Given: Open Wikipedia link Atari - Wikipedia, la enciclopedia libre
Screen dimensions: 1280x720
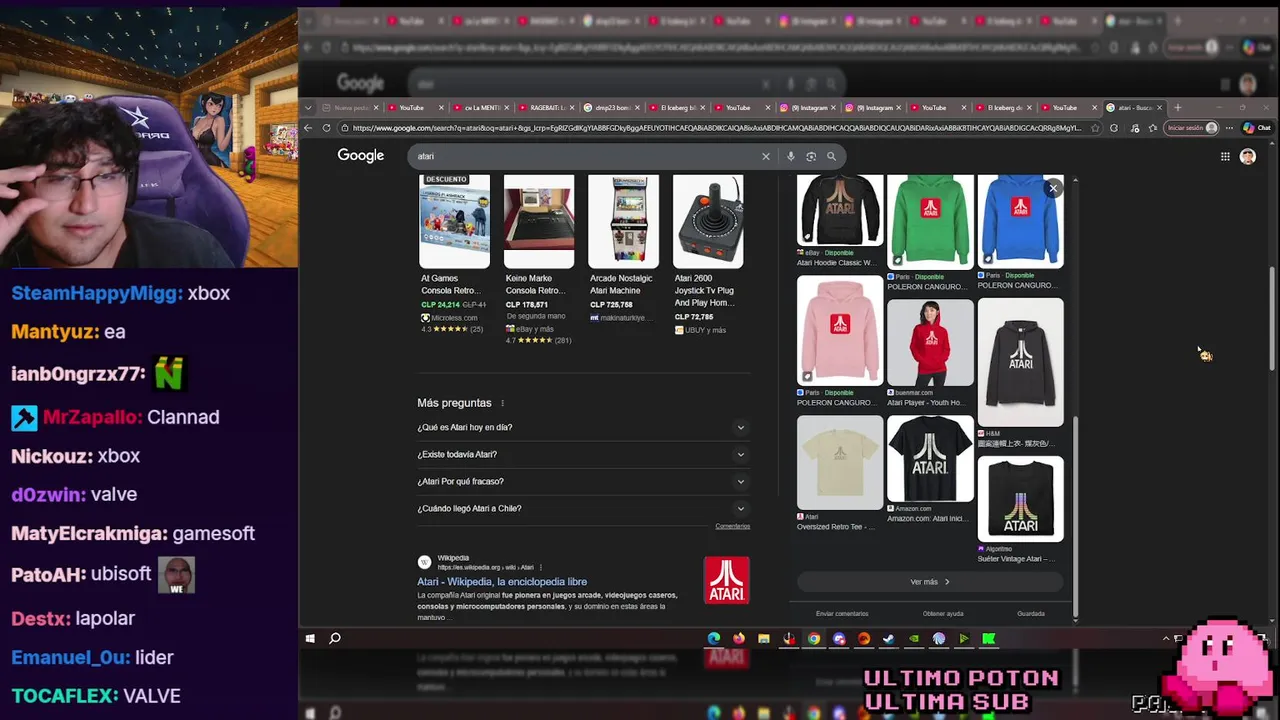Looking at the screenshot, I should (x=502, y=581).
